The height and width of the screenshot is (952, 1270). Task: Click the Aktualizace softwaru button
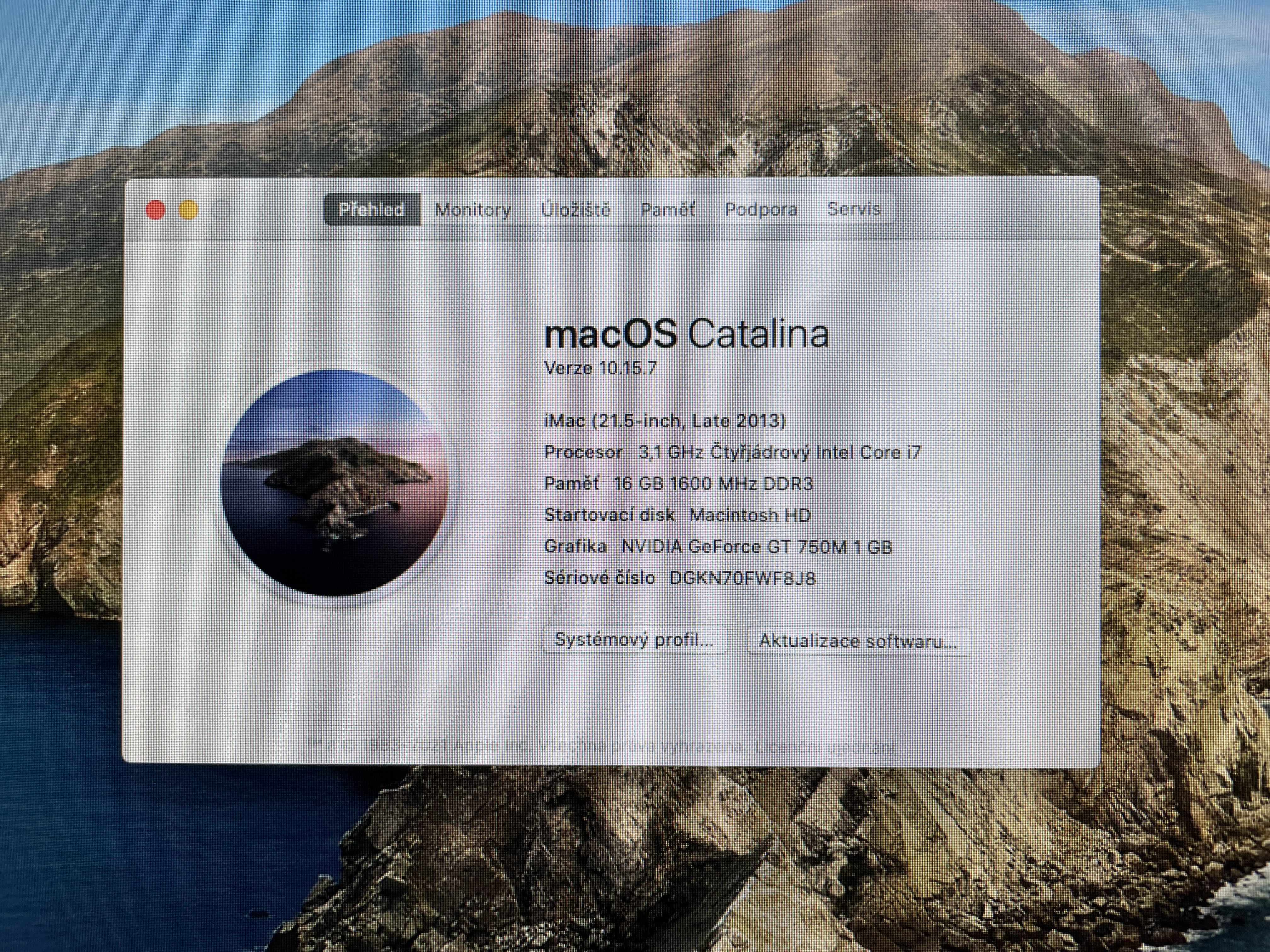[858, 641]
